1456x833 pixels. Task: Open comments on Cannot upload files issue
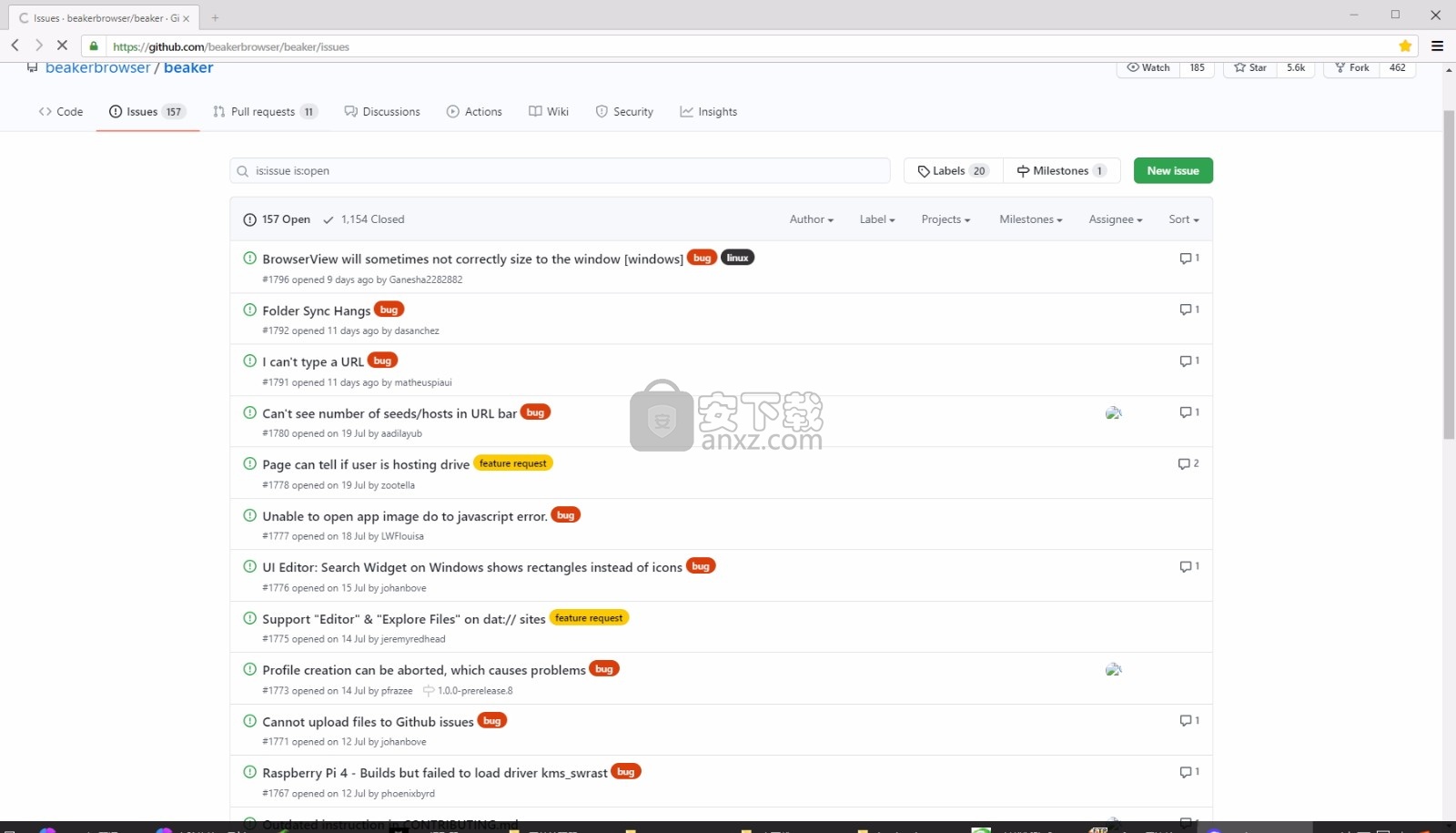click(x=1189, y=721)
